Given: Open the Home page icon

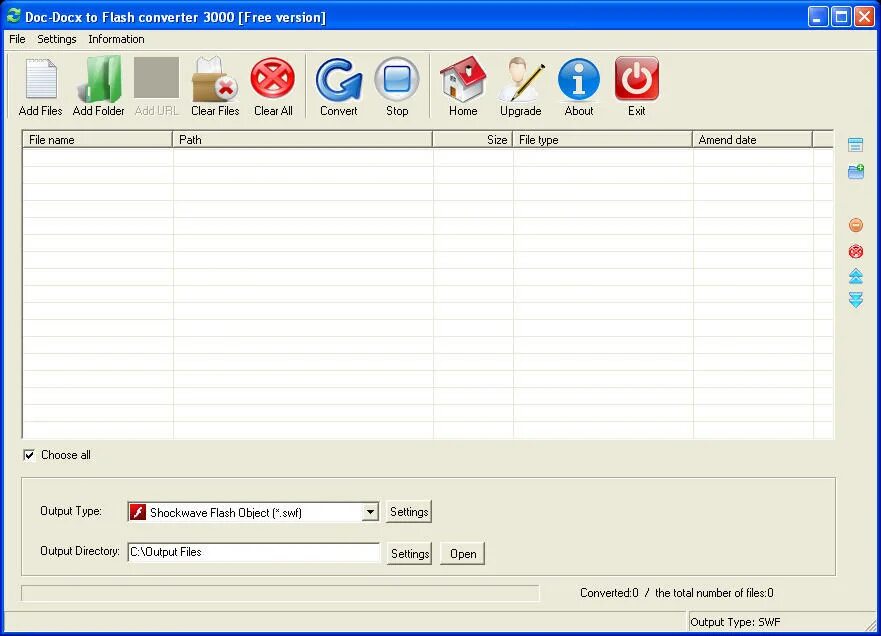Looking at the screenshot, I should coord(463,79).
